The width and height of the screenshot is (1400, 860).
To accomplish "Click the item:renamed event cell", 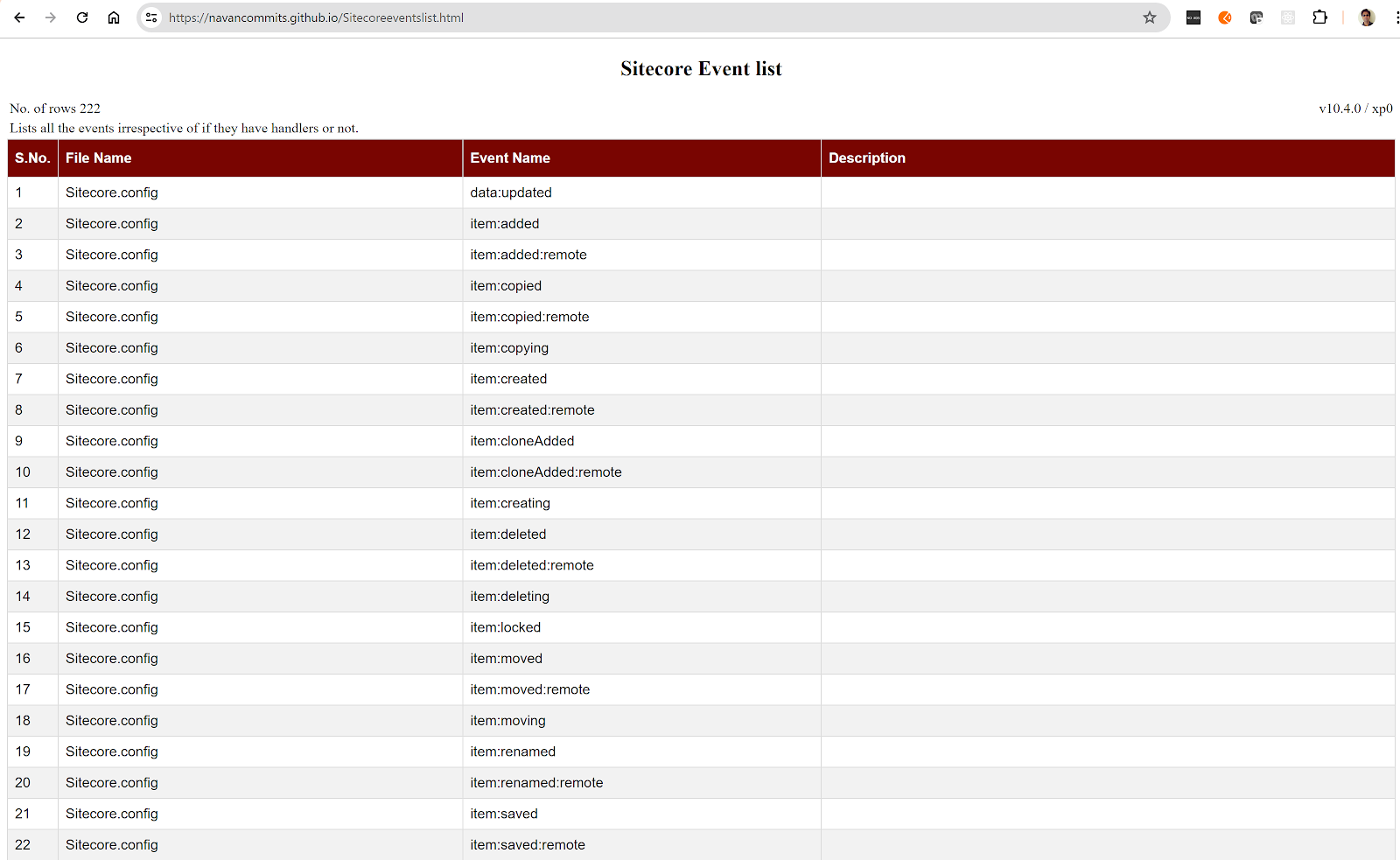I will click(642, 752).
